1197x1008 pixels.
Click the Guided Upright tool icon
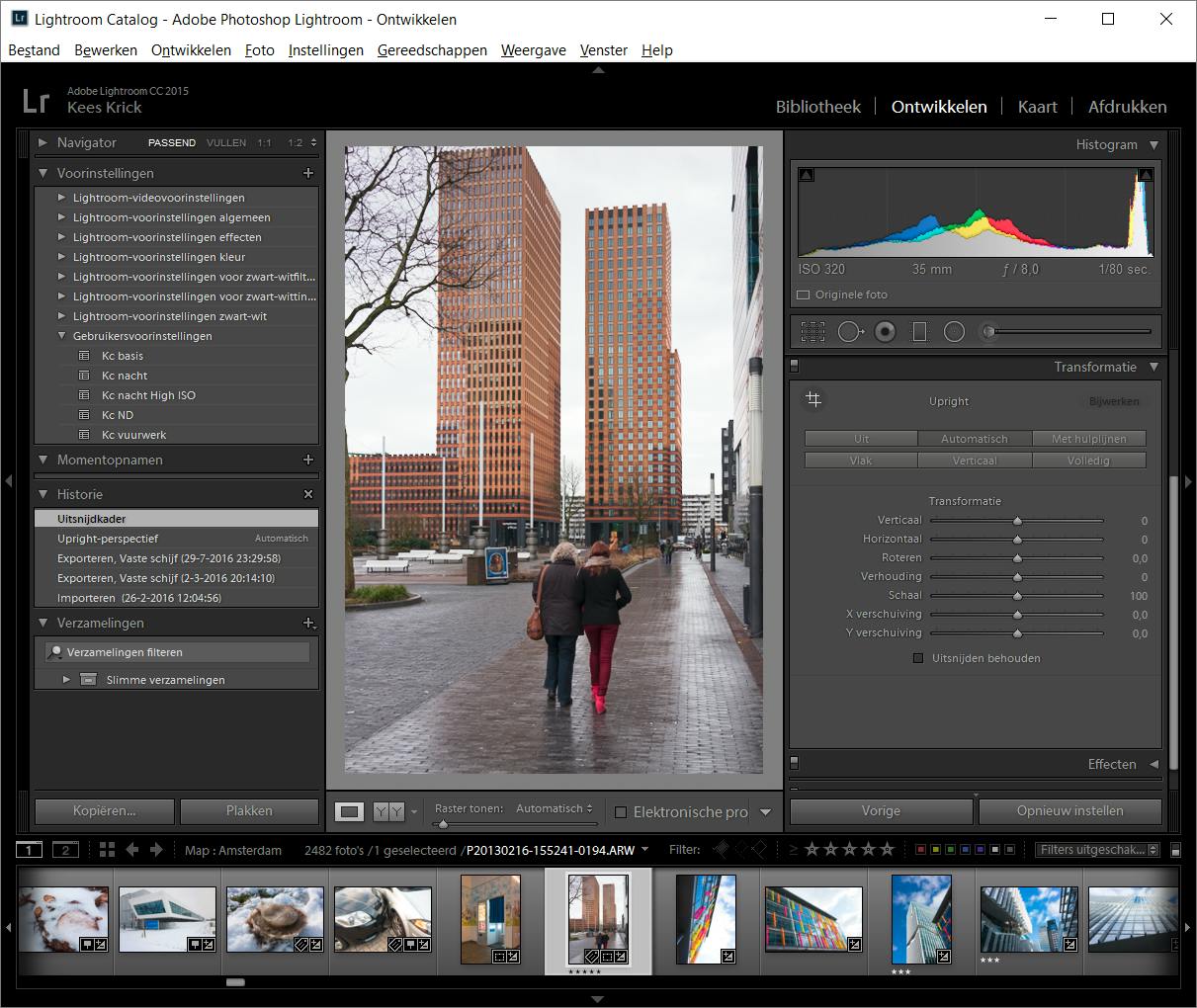click(x=813, y=400)
